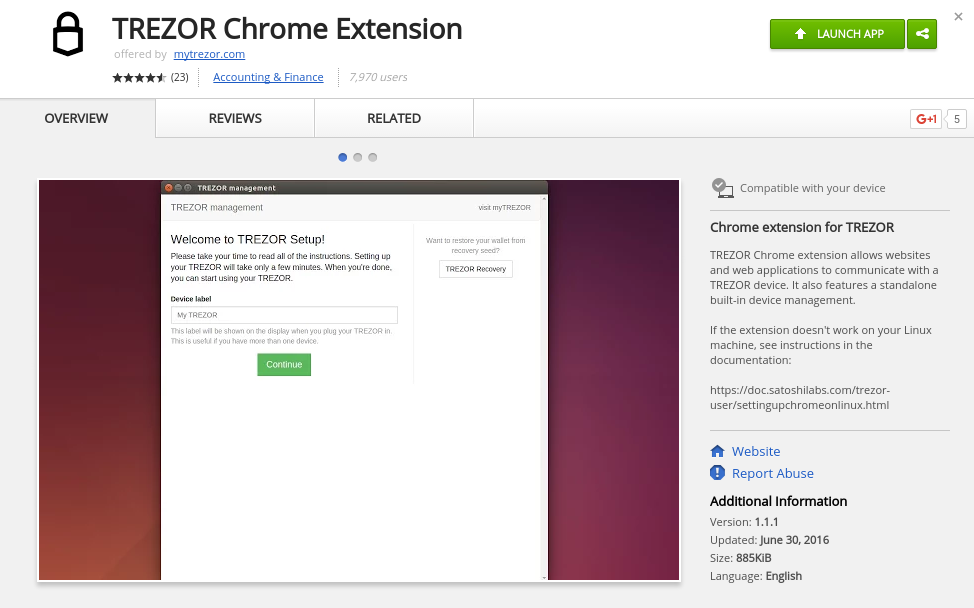Click the Report Abuse link
Viewport: 974px width, 608px height.
click(x=772, y=473)
